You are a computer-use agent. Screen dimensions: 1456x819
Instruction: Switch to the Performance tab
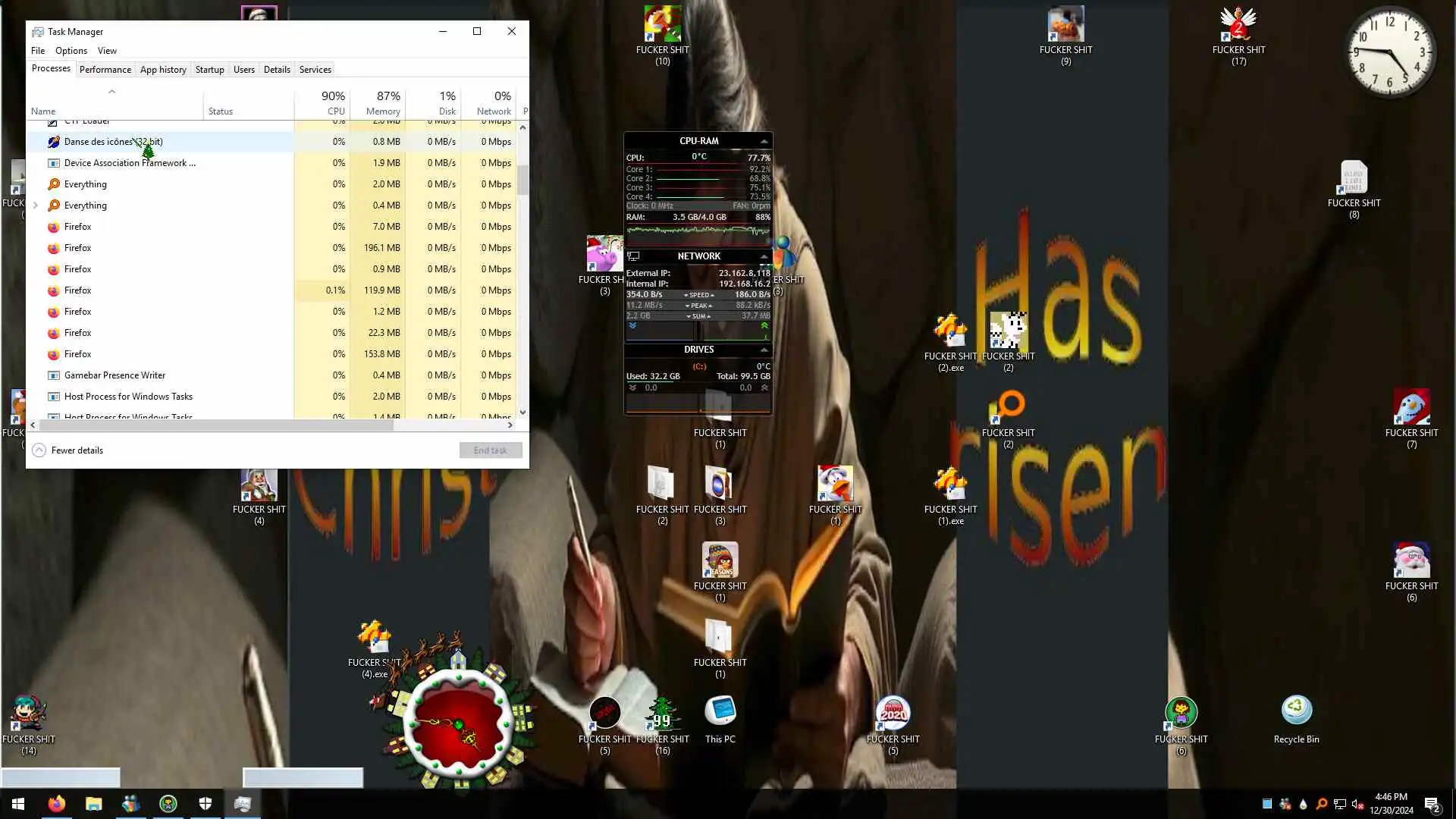point(105,70)
